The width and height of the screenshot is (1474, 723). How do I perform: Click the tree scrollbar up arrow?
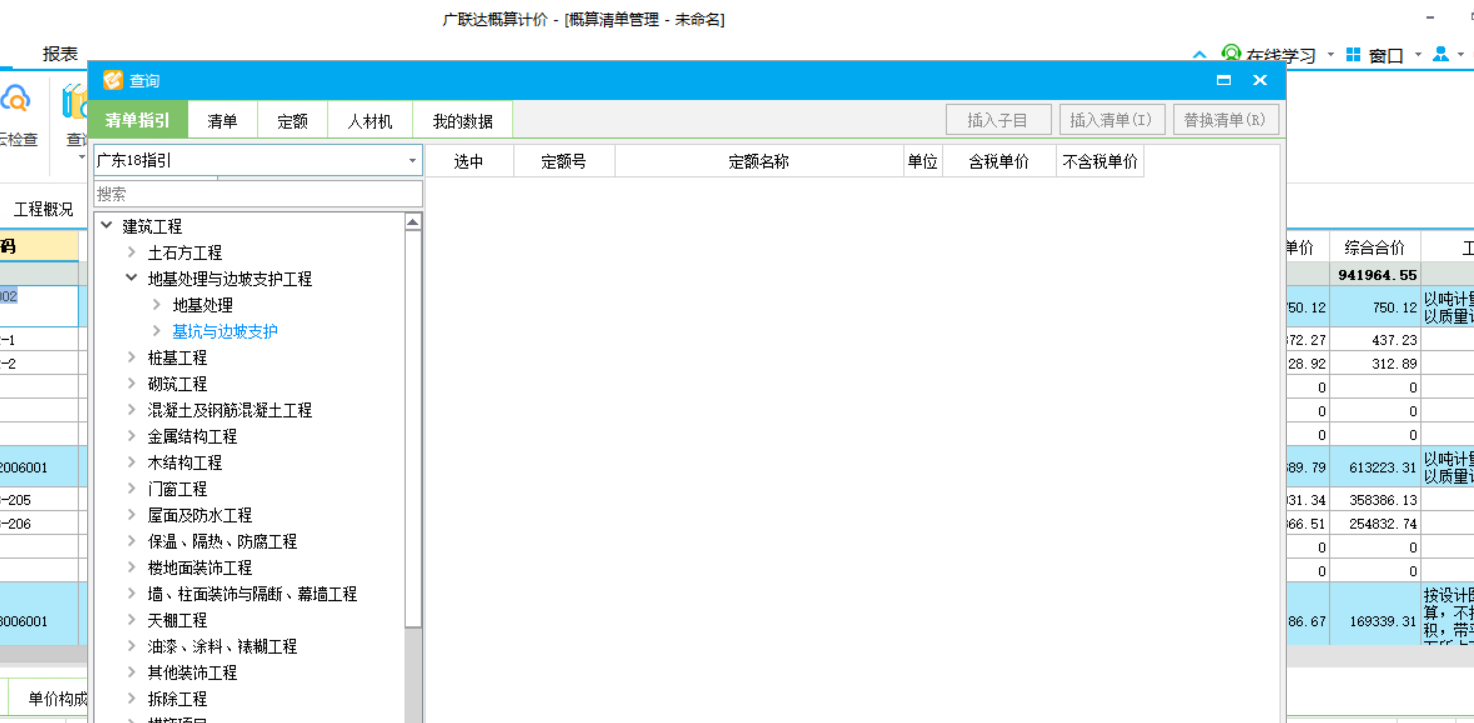pyautogui.click(x=413, y=222)
